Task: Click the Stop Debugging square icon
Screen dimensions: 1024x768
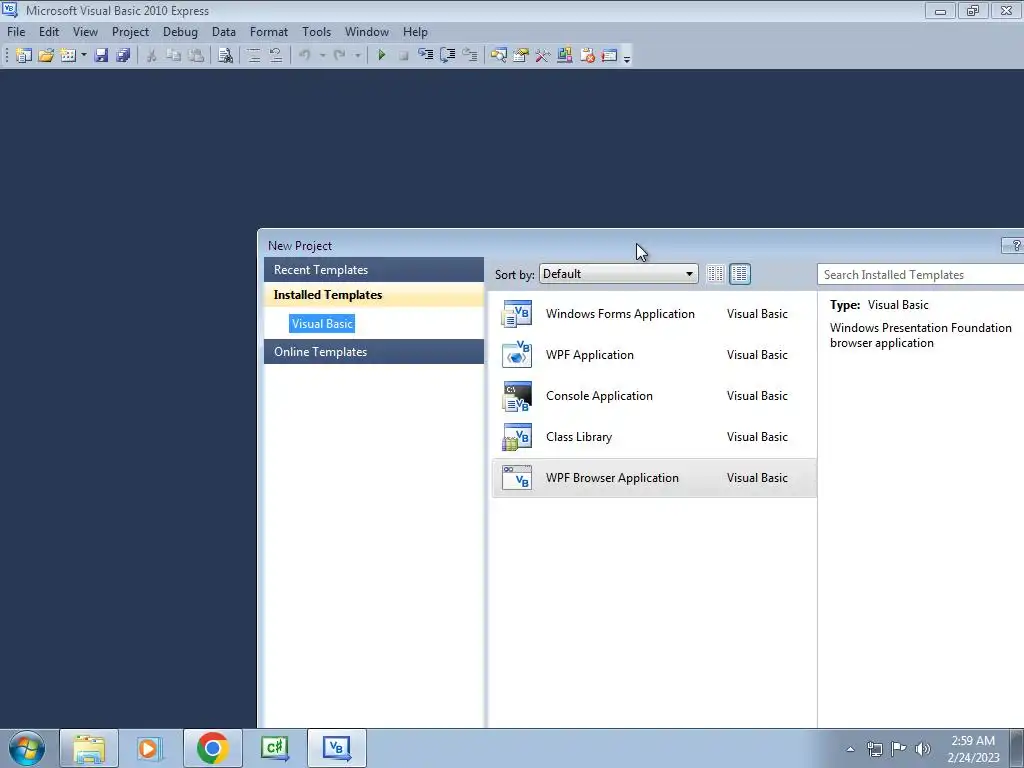Action: [x=404, y=56]
